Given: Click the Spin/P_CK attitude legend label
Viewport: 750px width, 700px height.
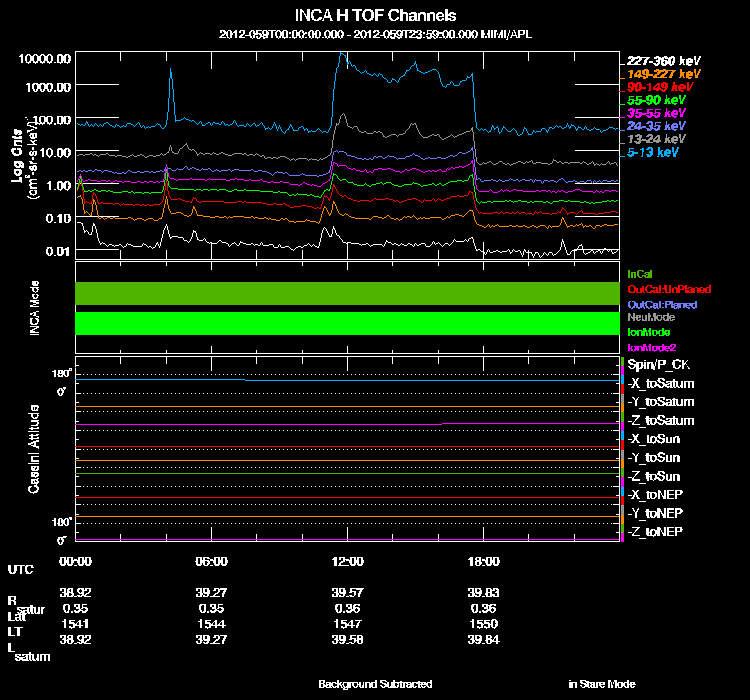Looking at the screenshot, I should point(655,366).
